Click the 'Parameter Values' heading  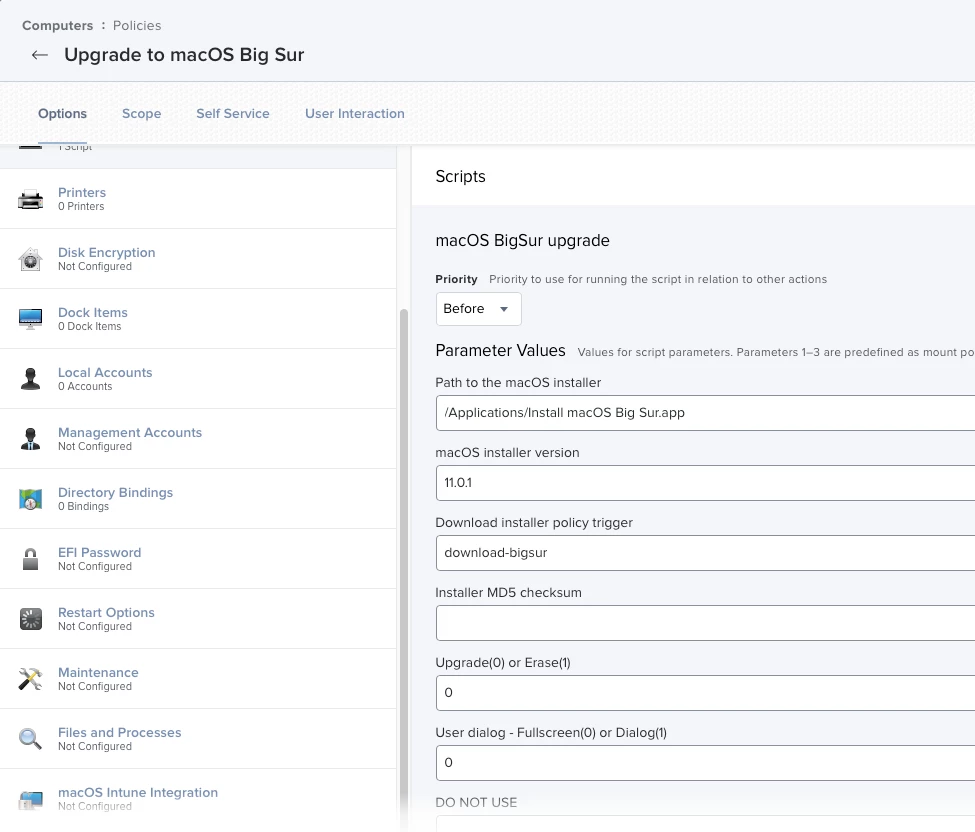pyautogui.click(x=500, y=351)
